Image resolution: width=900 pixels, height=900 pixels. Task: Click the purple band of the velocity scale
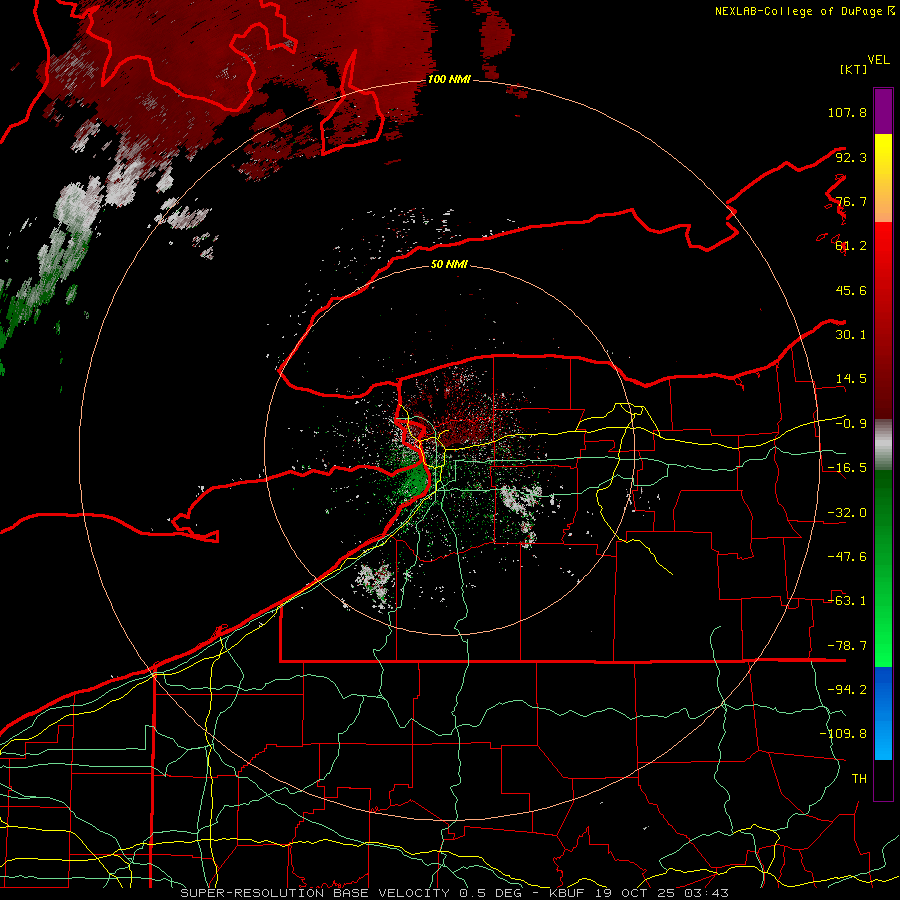(883, 111)
